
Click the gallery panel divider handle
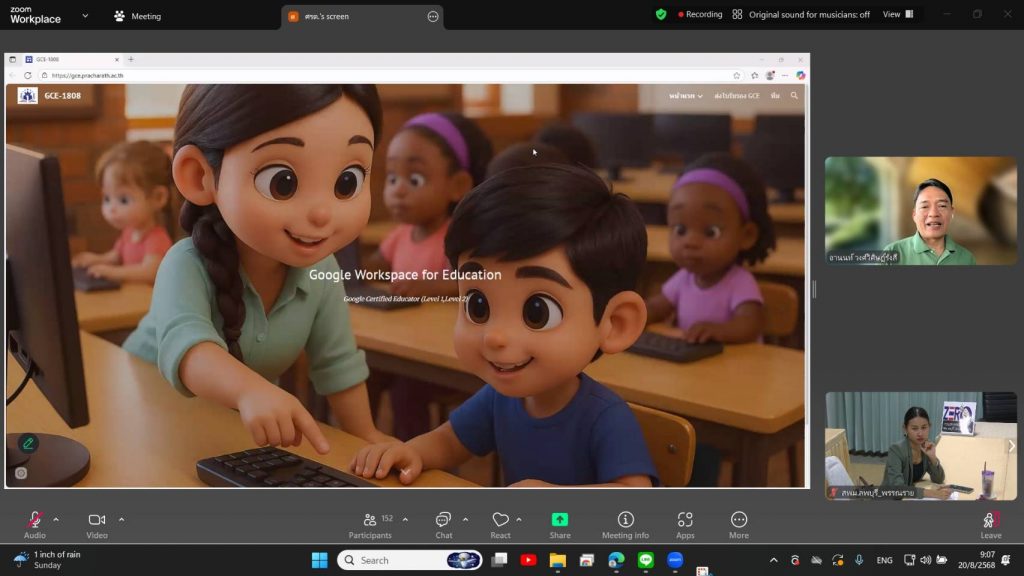814,289
